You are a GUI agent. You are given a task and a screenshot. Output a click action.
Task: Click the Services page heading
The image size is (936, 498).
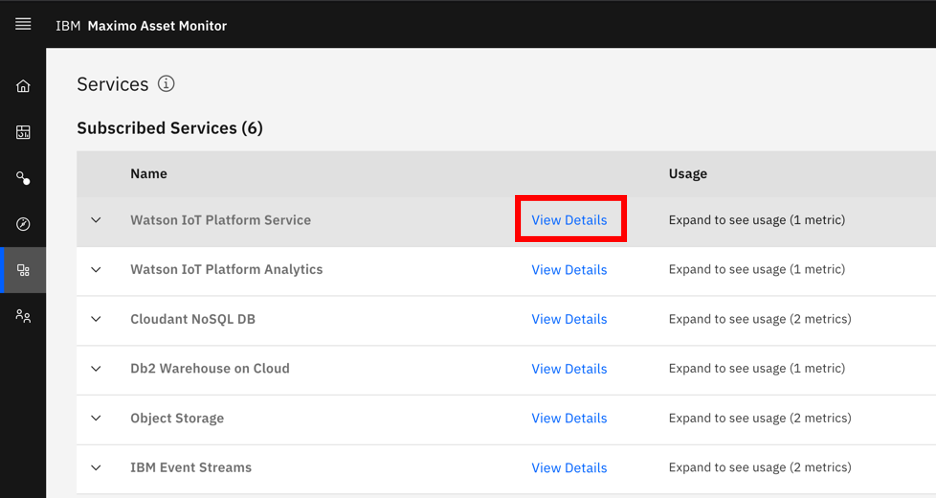click(113, 84)
